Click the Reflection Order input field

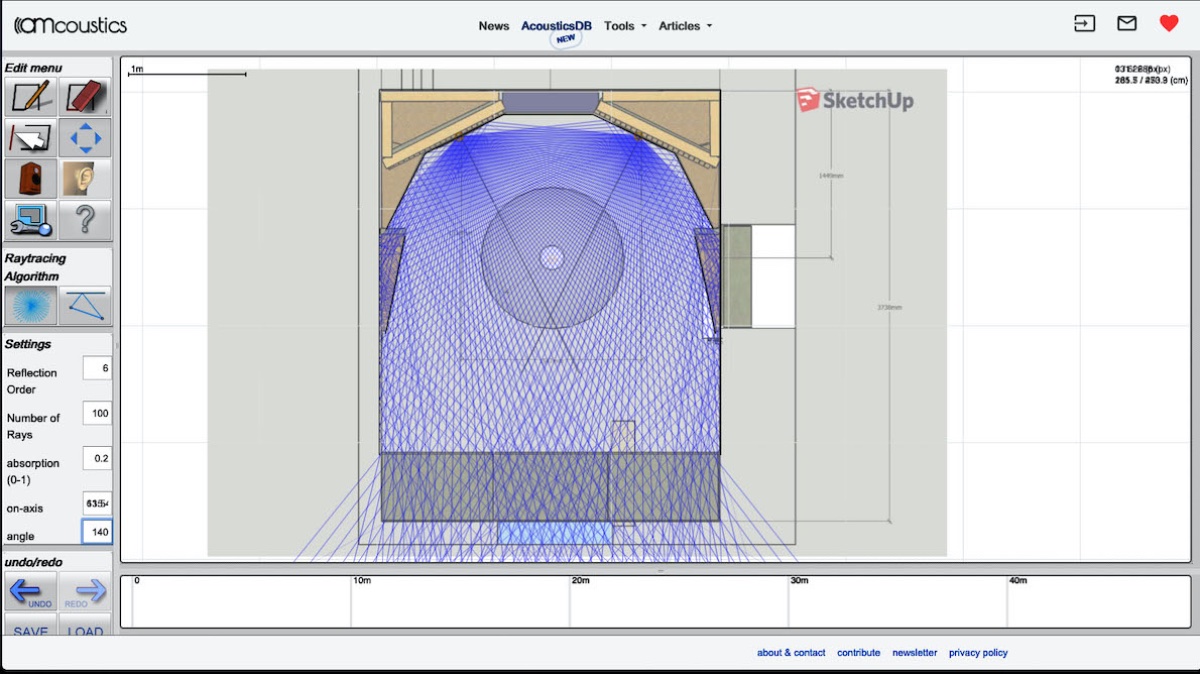[x=97, y=368]
